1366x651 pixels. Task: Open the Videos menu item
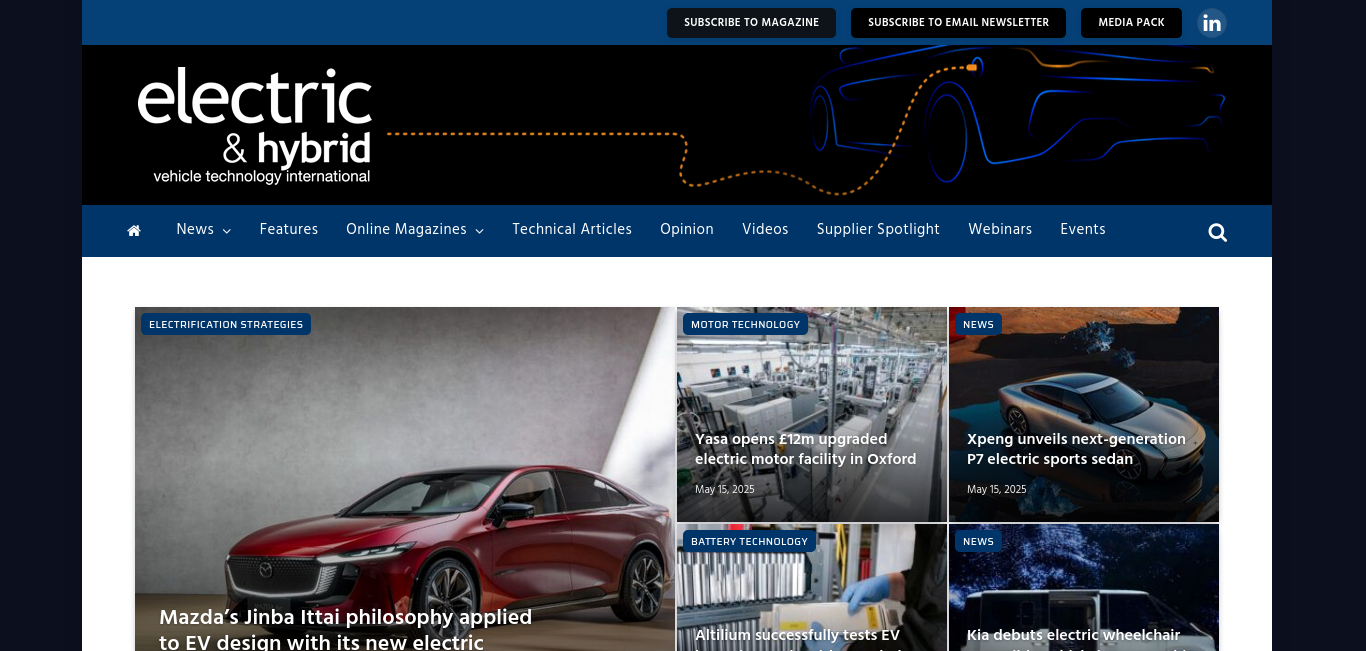[x=765, y=229]
